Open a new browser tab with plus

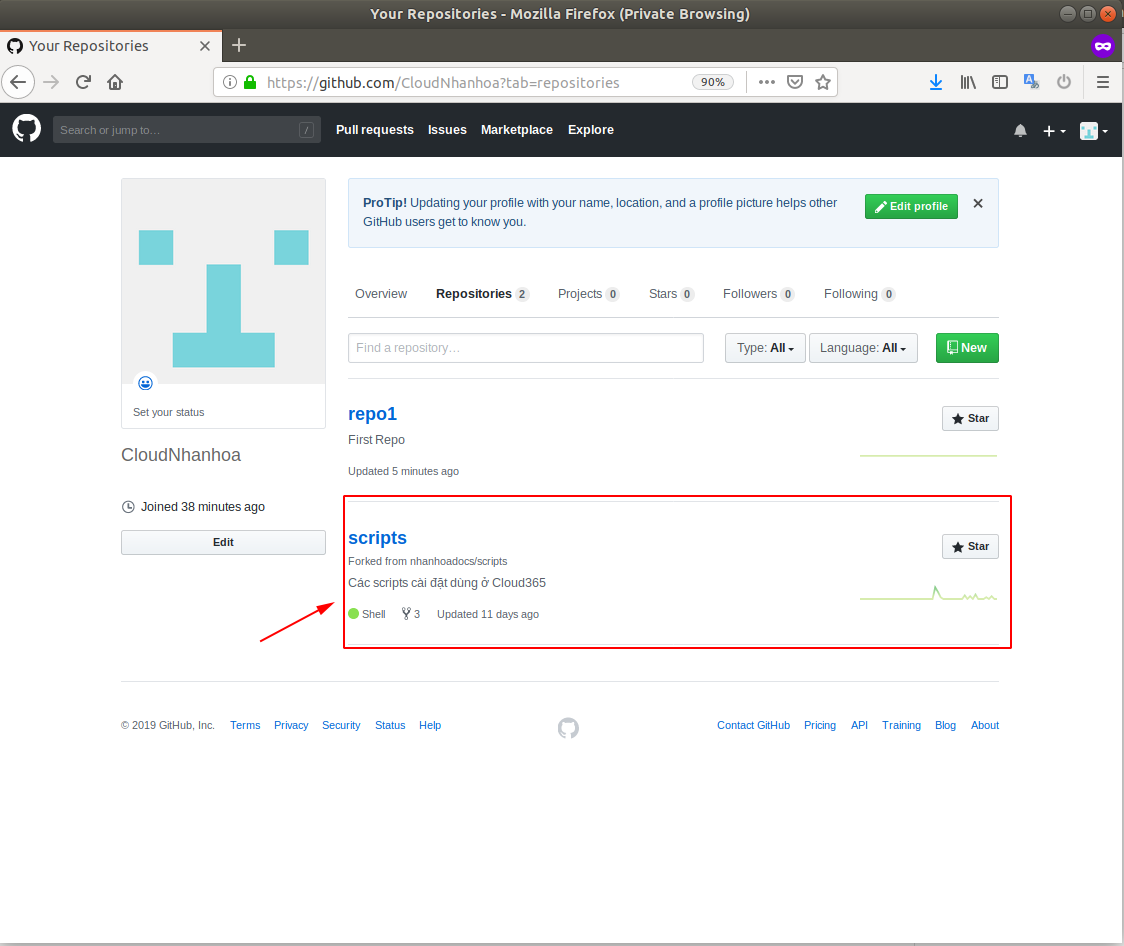point(239,45)
